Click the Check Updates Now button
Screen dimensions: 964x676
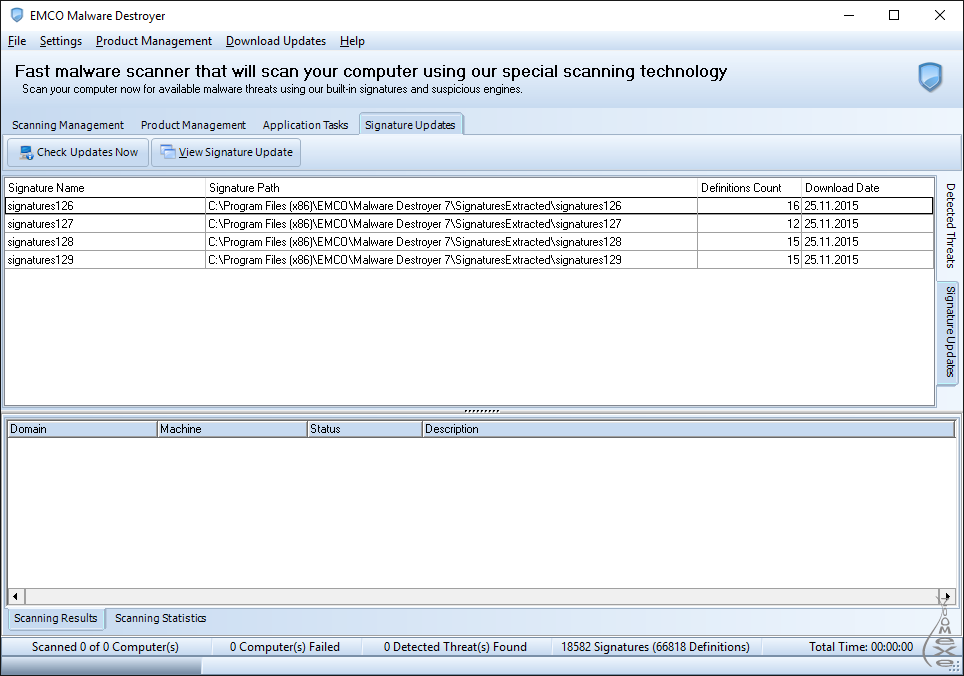[78, 152]
